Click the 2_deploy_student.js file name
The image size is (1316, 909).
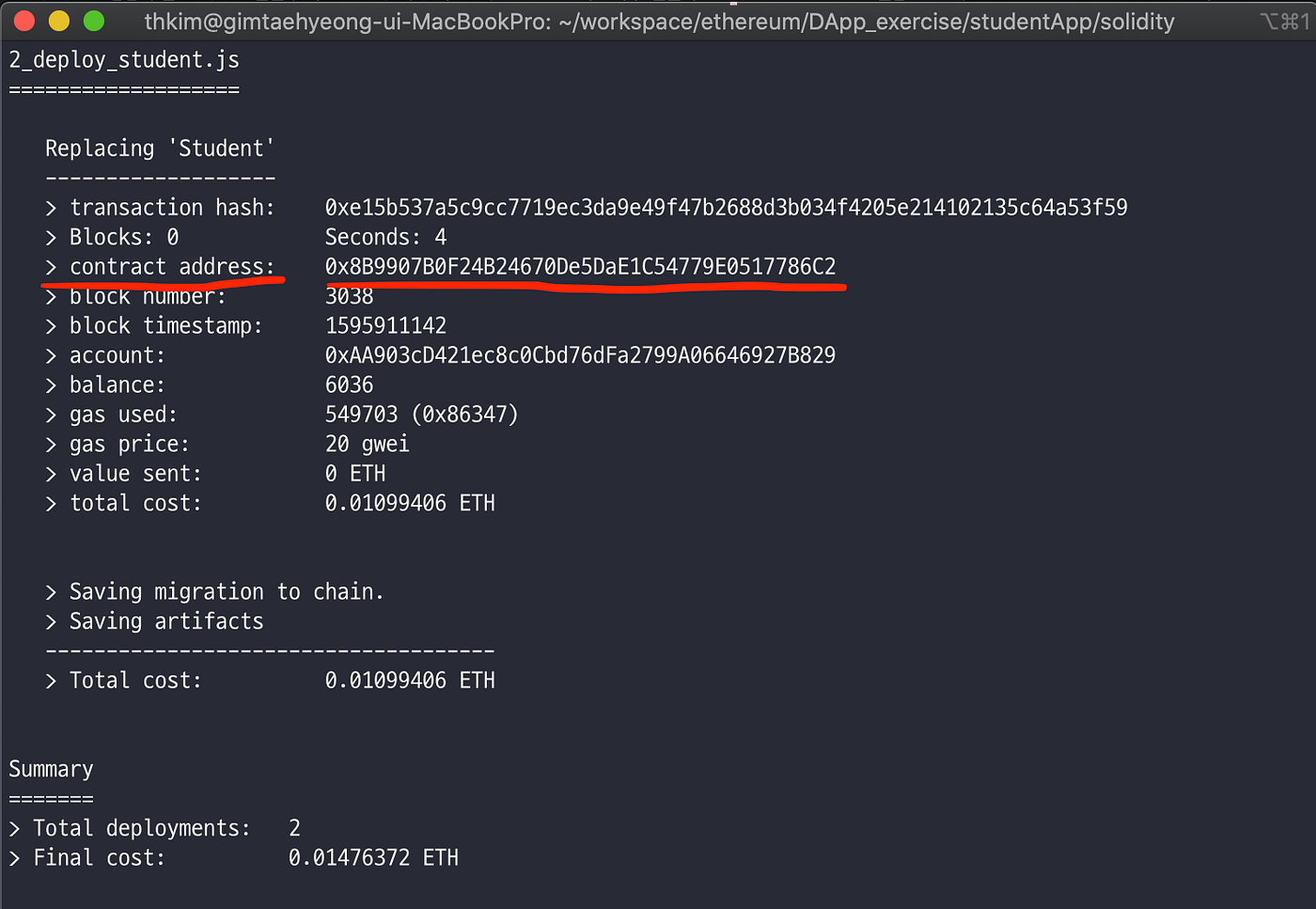click(124, 60)
